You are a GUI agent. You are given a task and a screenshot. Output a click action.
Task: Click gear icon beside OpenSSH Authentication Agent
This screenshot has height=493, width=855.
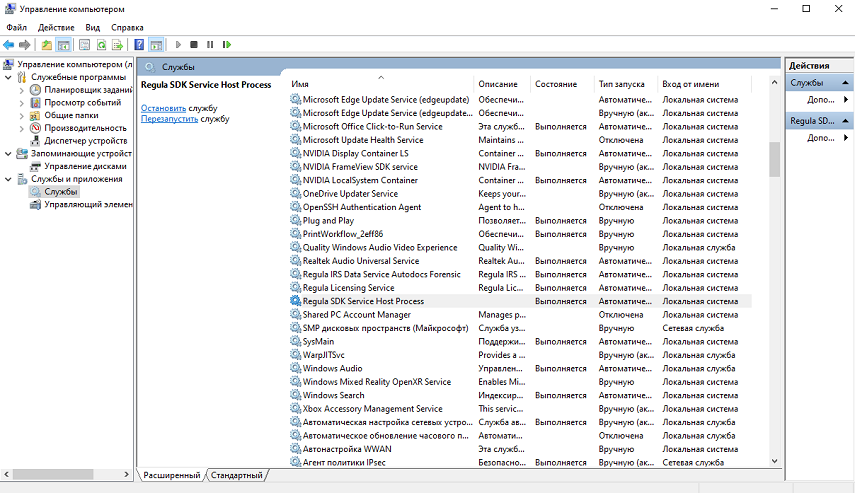[x=295, y=207]
